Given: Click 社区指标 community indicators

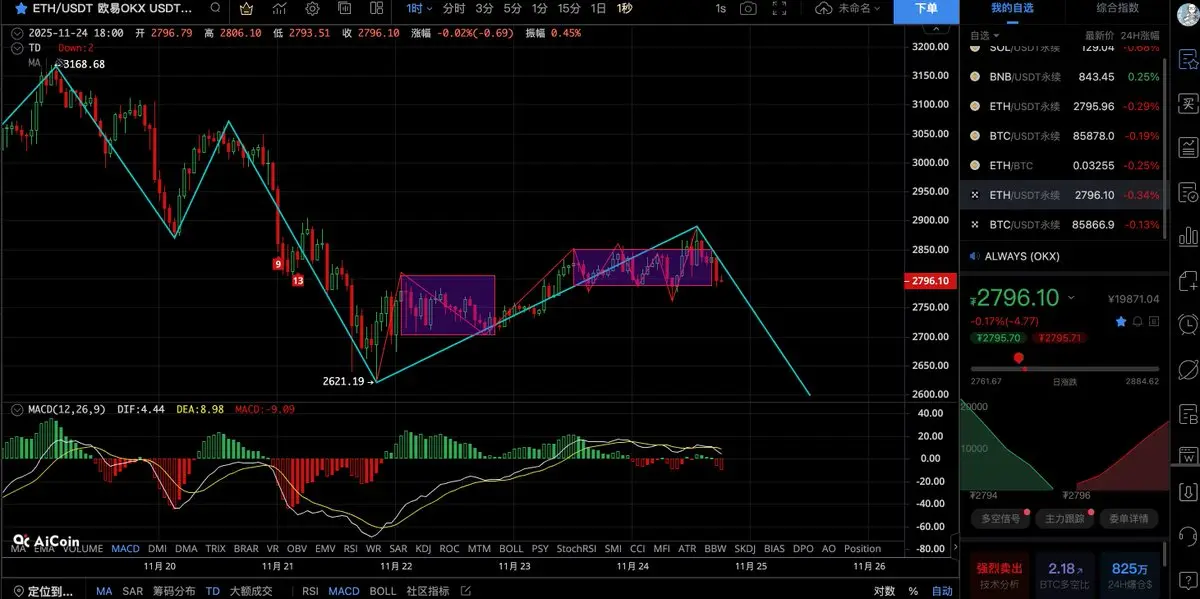Looking at the screenshot, I should (x=426, y=591).
